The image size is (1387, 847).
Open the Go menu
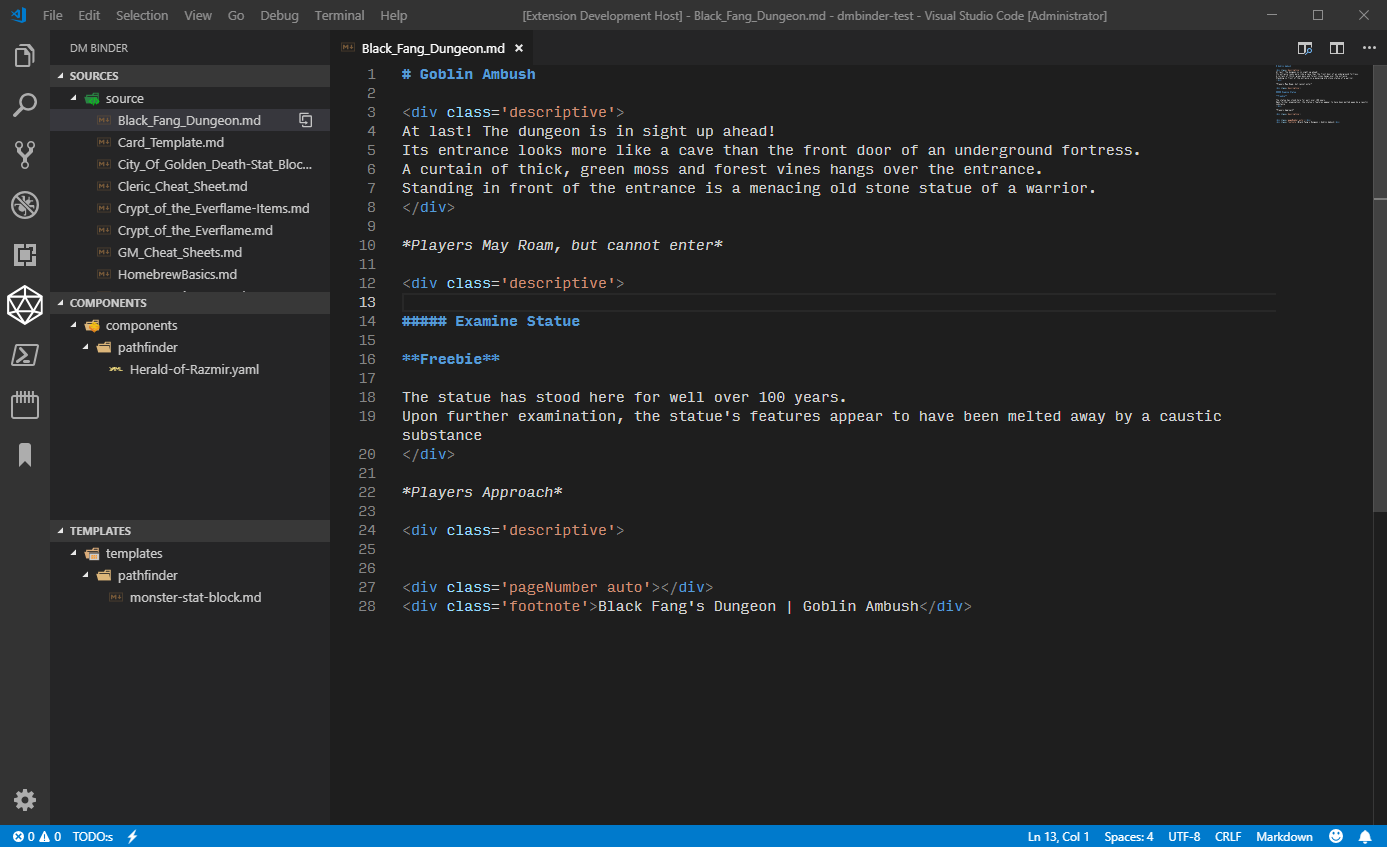click(236, 16)
